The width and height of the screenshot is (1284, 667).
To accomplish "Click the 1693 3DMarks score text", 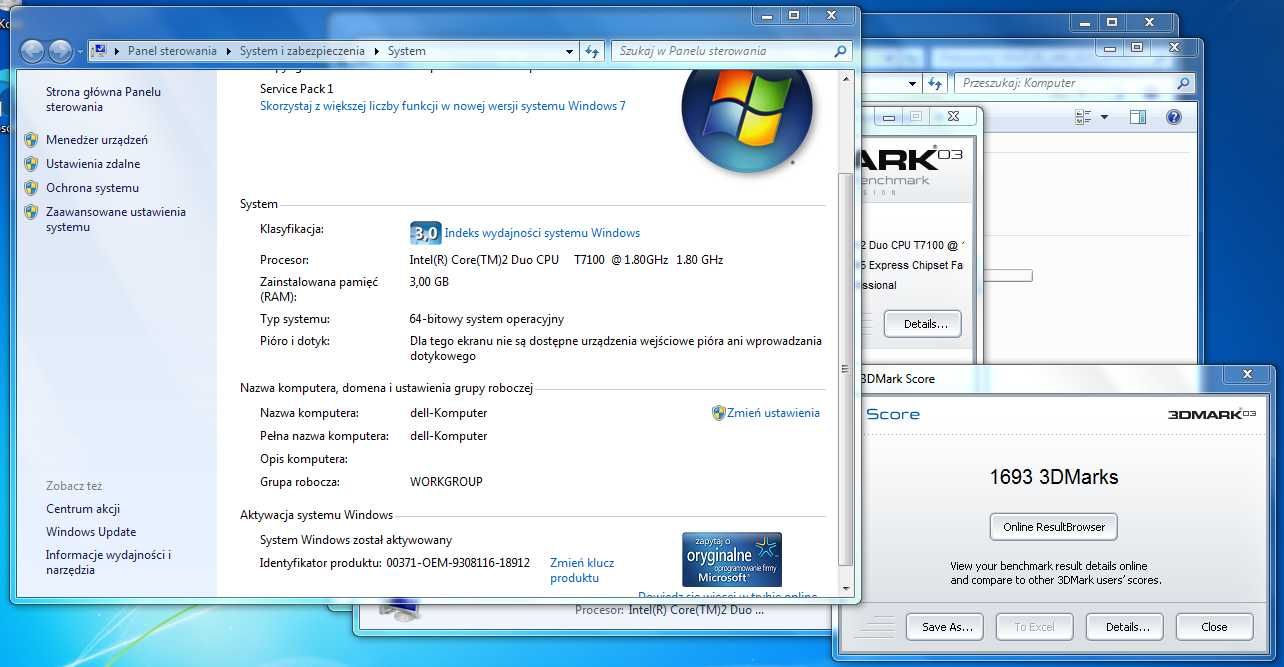I will (1054, 477).
